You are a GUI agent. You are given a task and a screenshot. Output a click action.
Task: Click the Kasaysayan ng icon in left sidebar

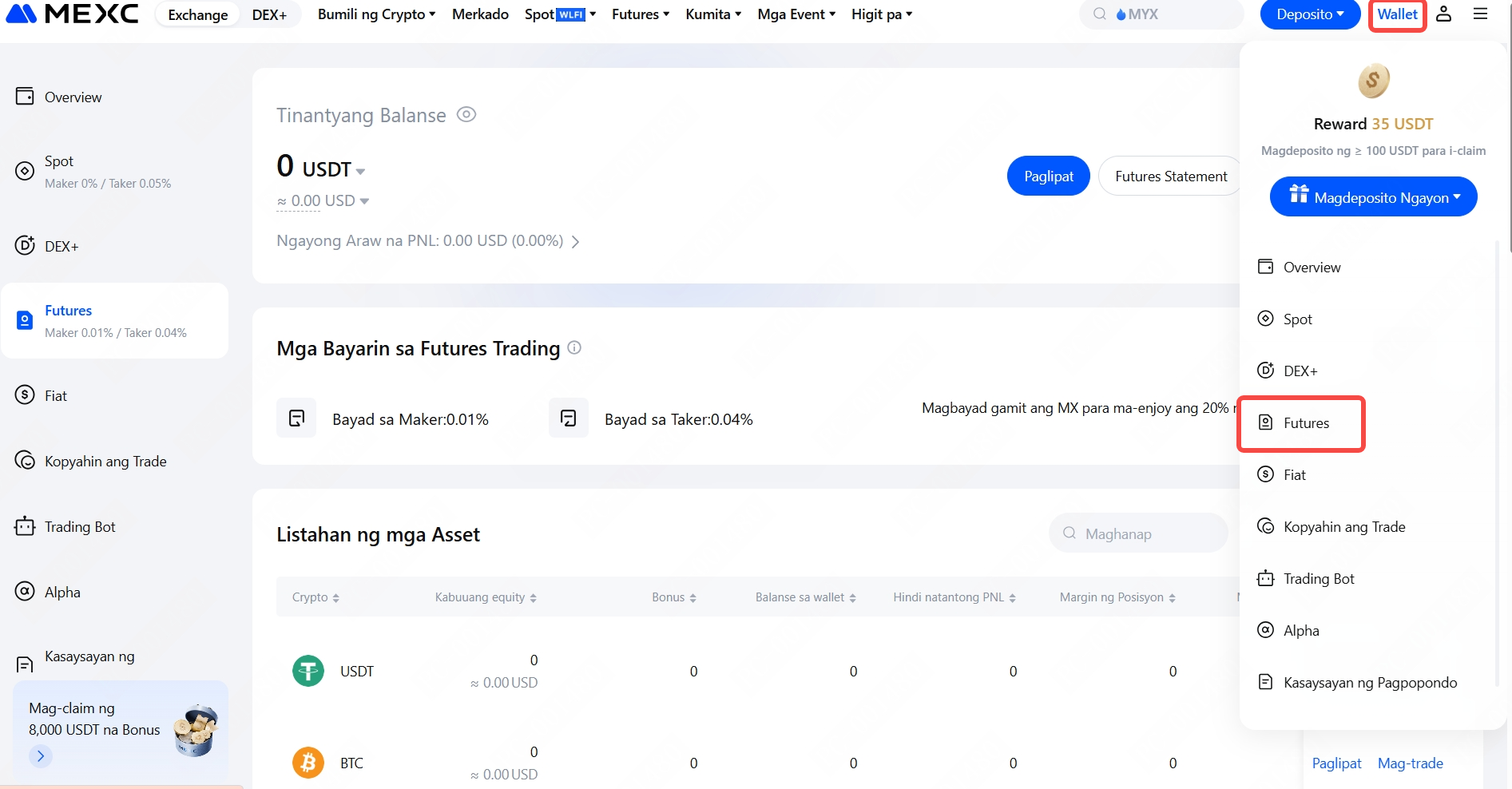[25, 664]
